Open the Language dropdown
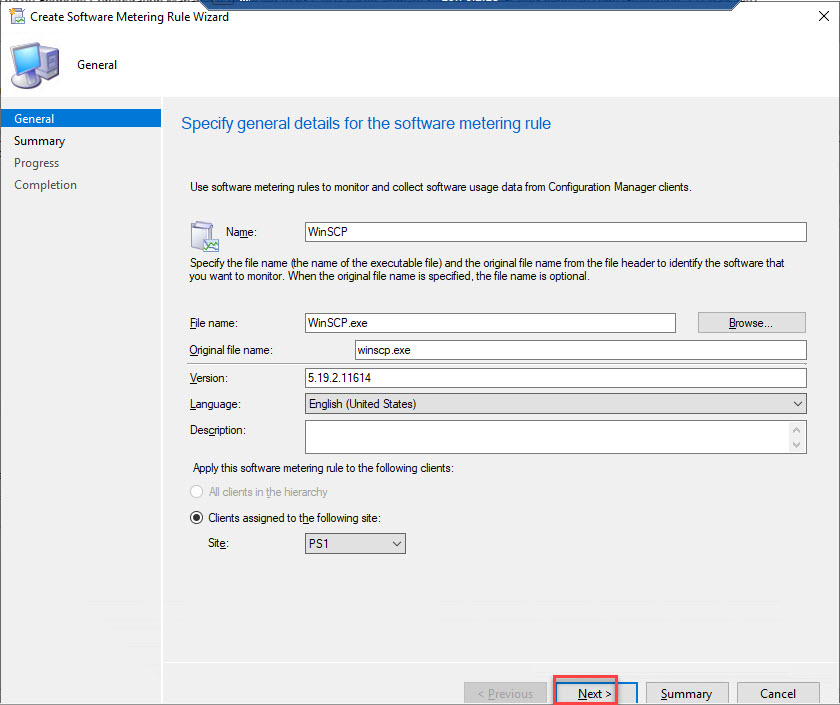Screen dimensions: 840x705 pyautogui.click(x=555, y=404)
